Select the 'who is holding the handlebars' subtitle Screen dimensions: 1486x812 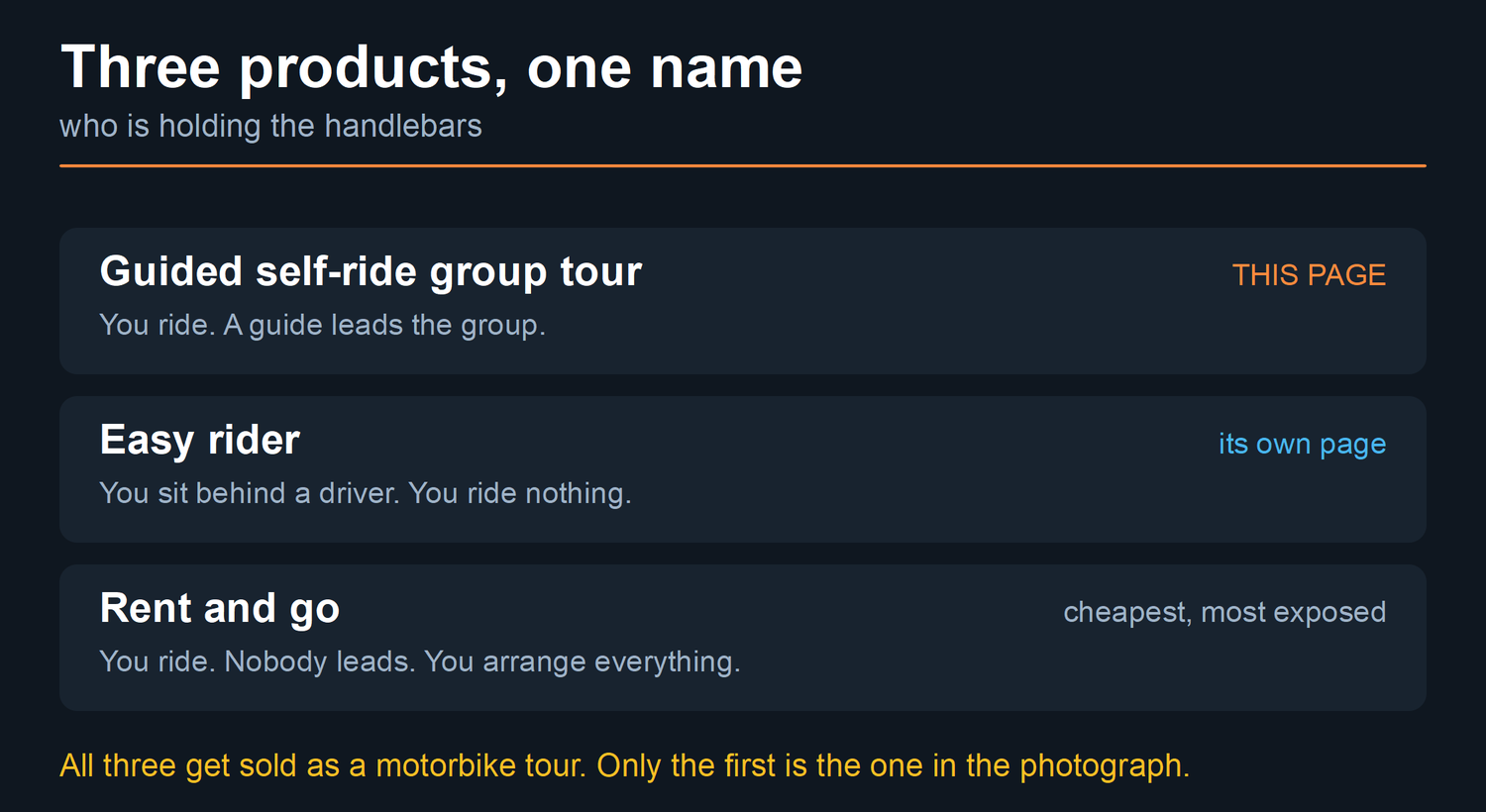click(270, 126)
